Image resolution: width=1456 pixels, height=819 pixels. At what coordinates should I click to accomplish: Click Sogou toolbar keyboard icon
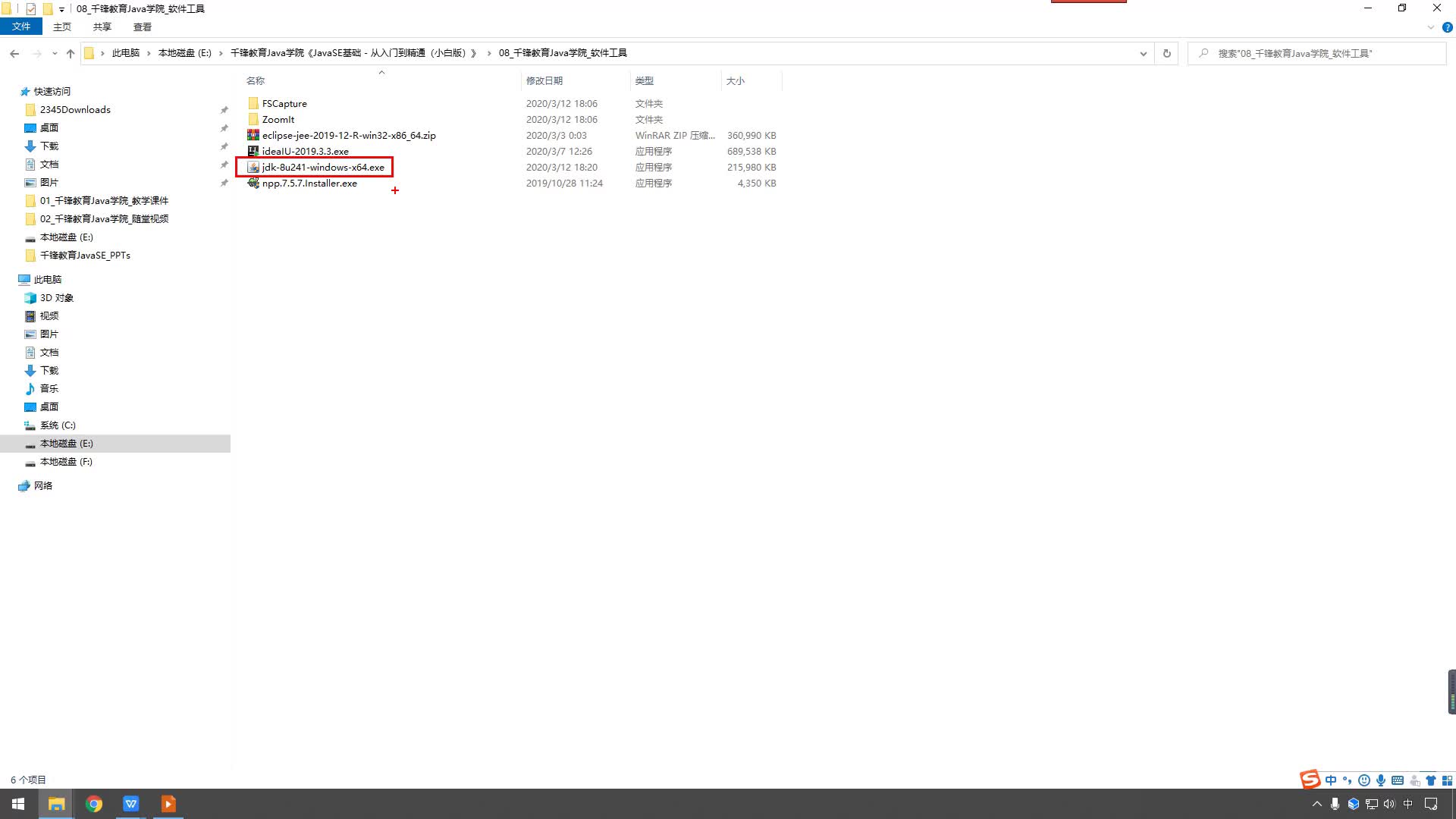[x=1397, y=780]
